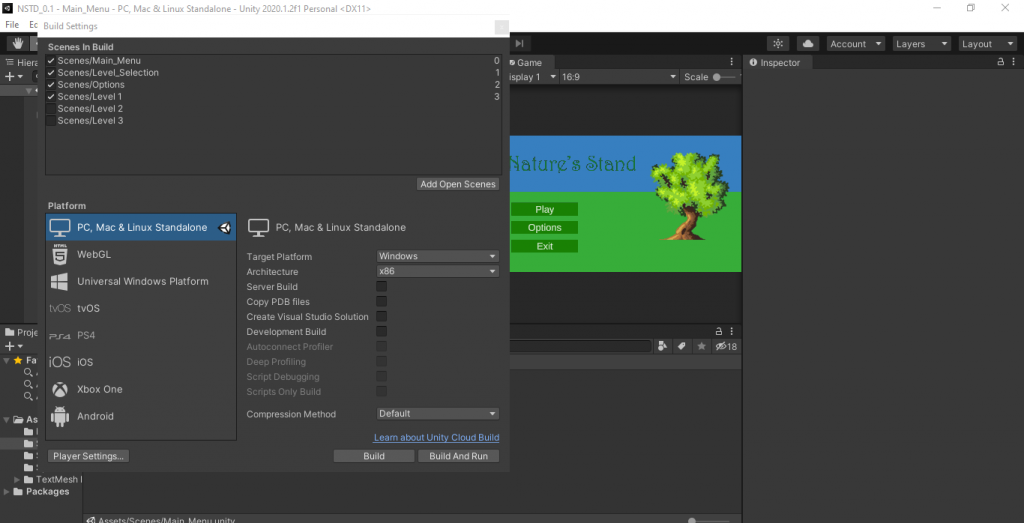Image resolution: width=1024 pixels, height=523 pixels.
Task: Select the Hand tool in toolbar
Action: (x=17, y=44)
